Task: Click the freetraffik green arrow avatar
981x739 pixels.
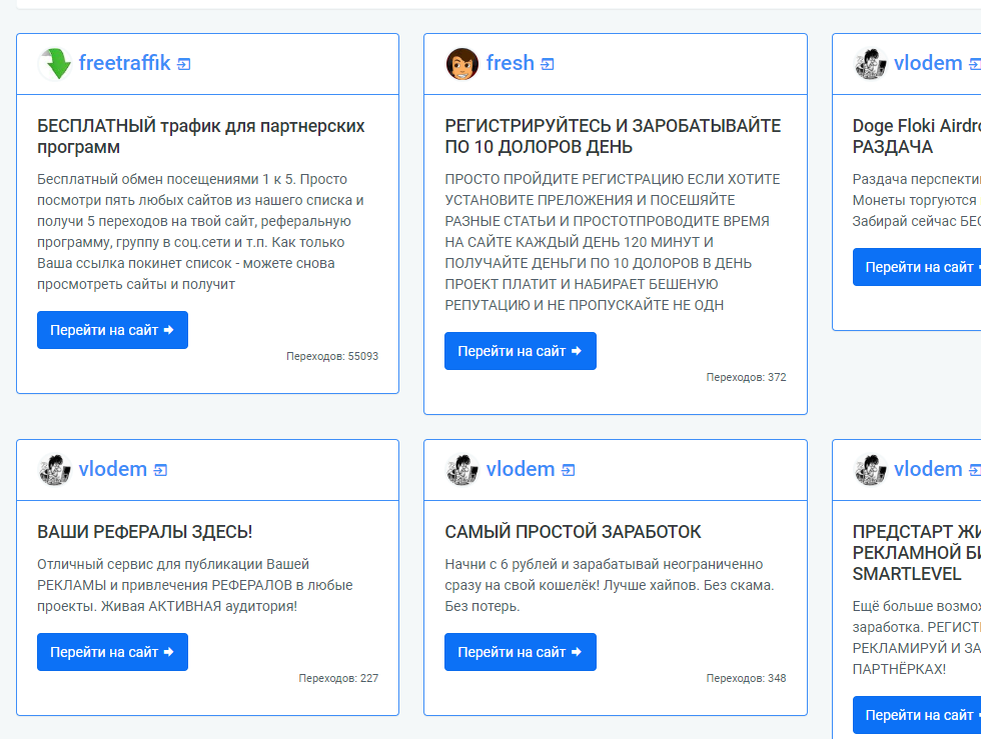Action: 54,64
